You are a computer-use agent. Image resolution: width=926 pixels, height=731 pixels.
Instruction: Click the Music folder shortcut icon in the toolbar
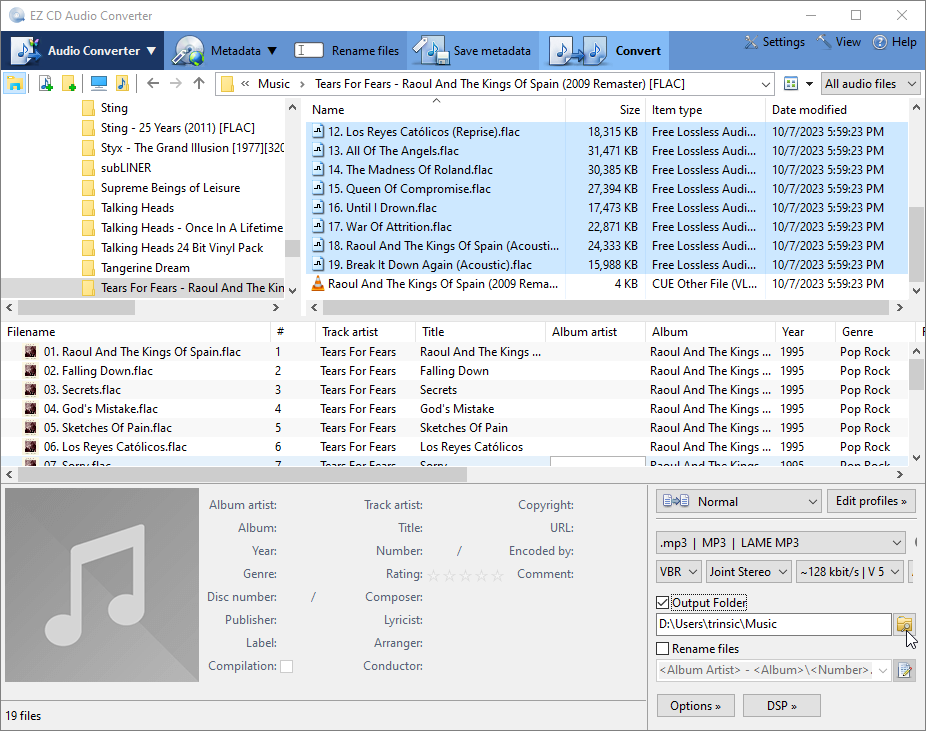click(x=122, y=84)
